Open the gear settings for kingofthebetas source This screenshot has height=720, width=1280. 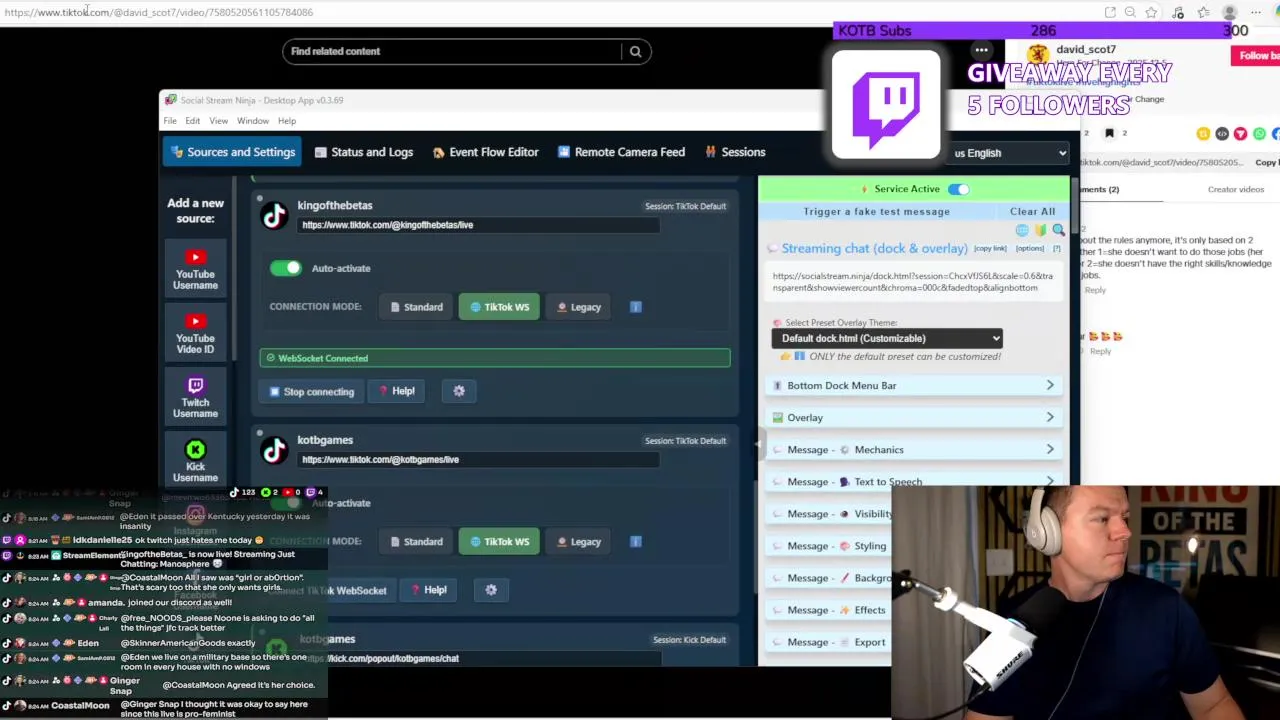(x=459, y=391)
